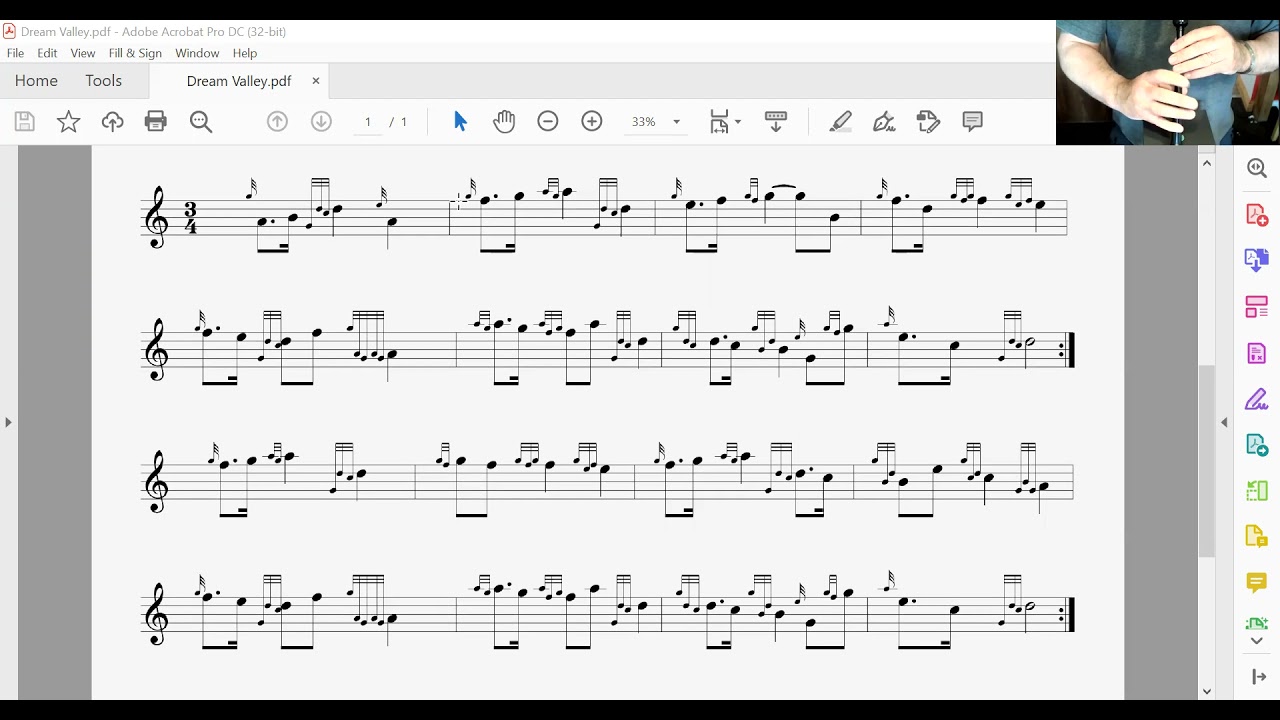Switch to the Tools tab

point(103,81)
